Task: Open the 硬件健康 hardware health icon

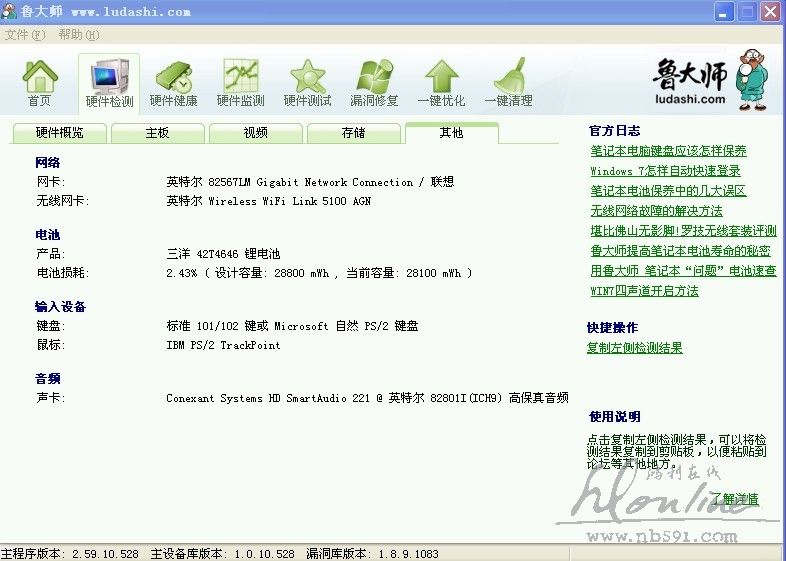Action: coord(174,83)
